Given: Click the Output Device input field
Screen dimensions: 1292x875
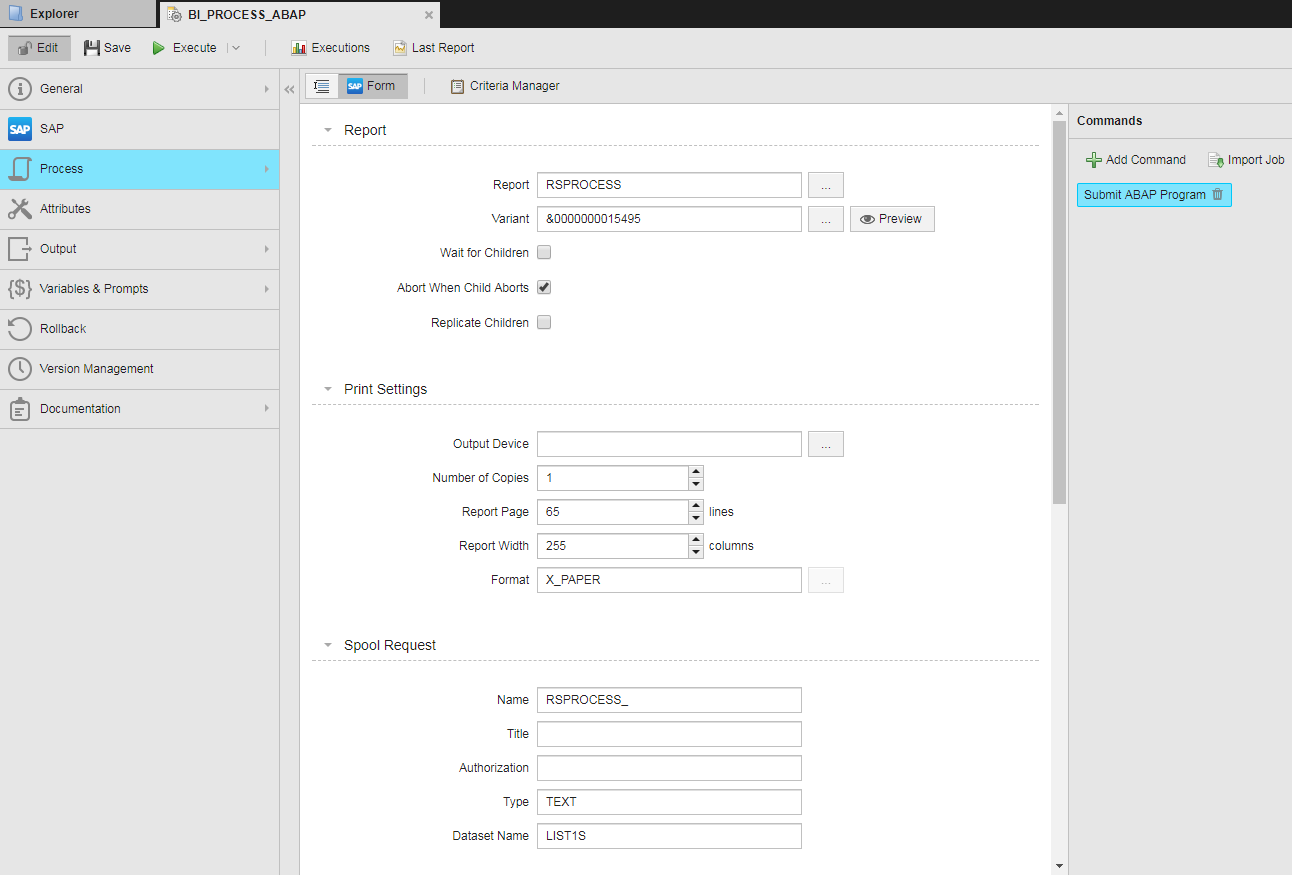Looking at the screenshot, I should (x=669, y=444).
